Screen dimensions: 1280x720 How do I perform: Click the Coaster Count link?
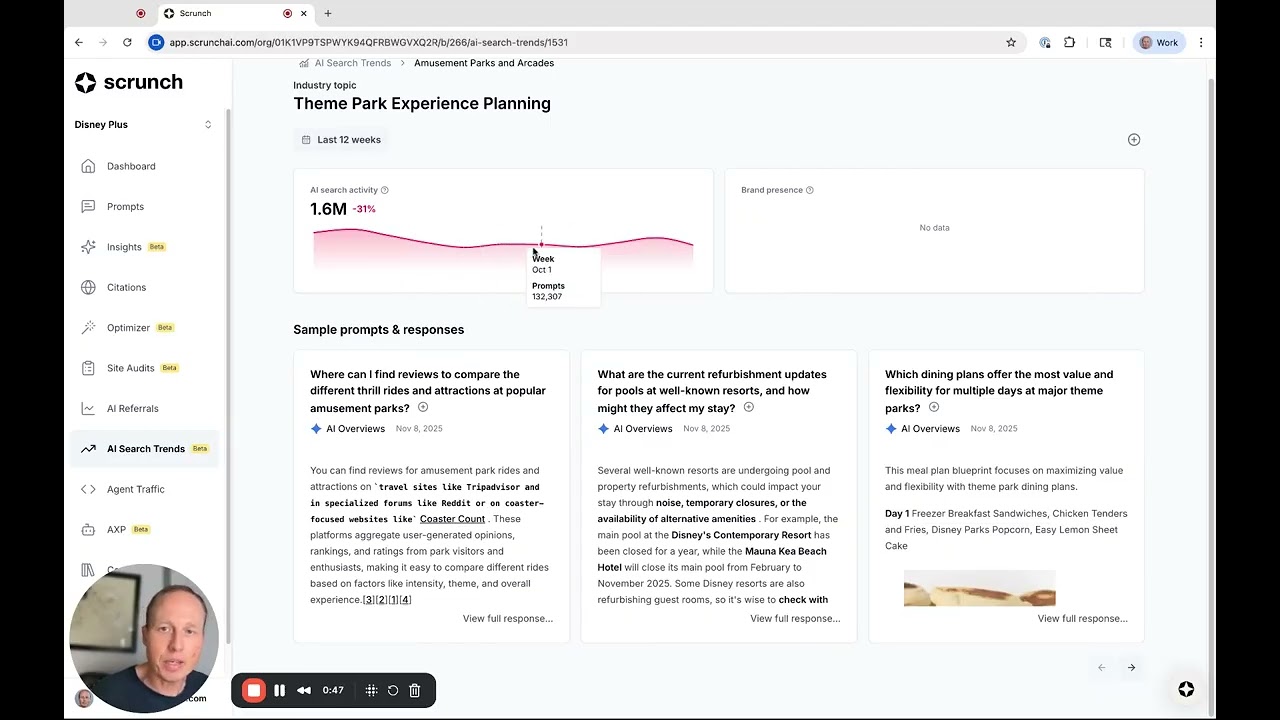[x=452, y=519]
